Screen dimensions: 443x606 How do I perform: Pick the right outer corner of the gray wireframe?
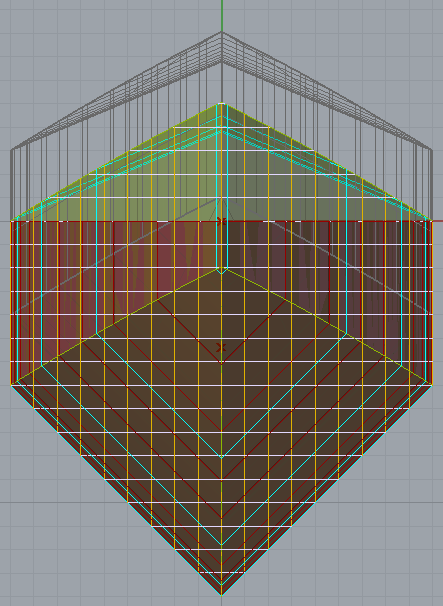tap(432, 149)
